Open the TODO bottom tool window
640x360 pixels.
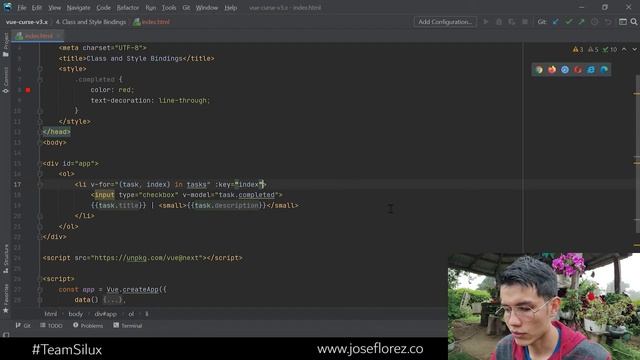[x=51, y=326]
